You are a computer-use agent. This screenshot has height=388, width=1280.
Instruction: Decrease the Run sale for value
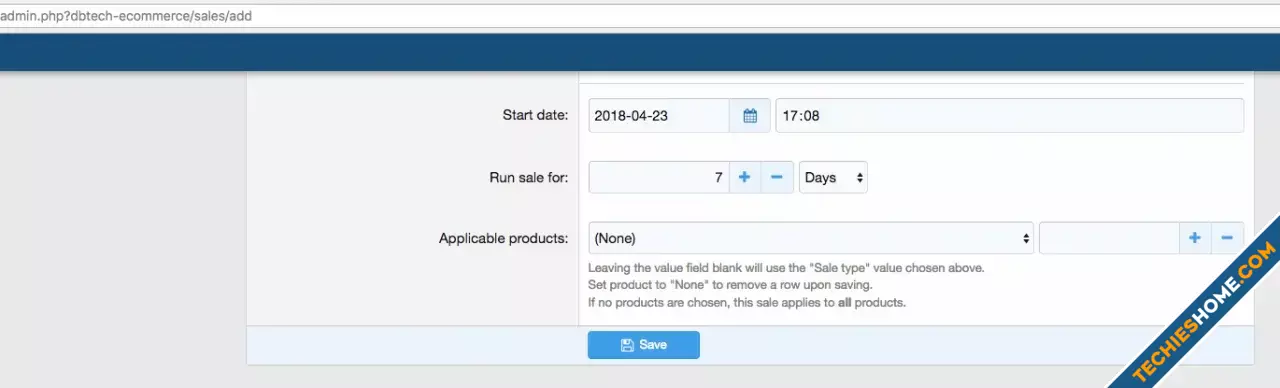tap(777, 177)
